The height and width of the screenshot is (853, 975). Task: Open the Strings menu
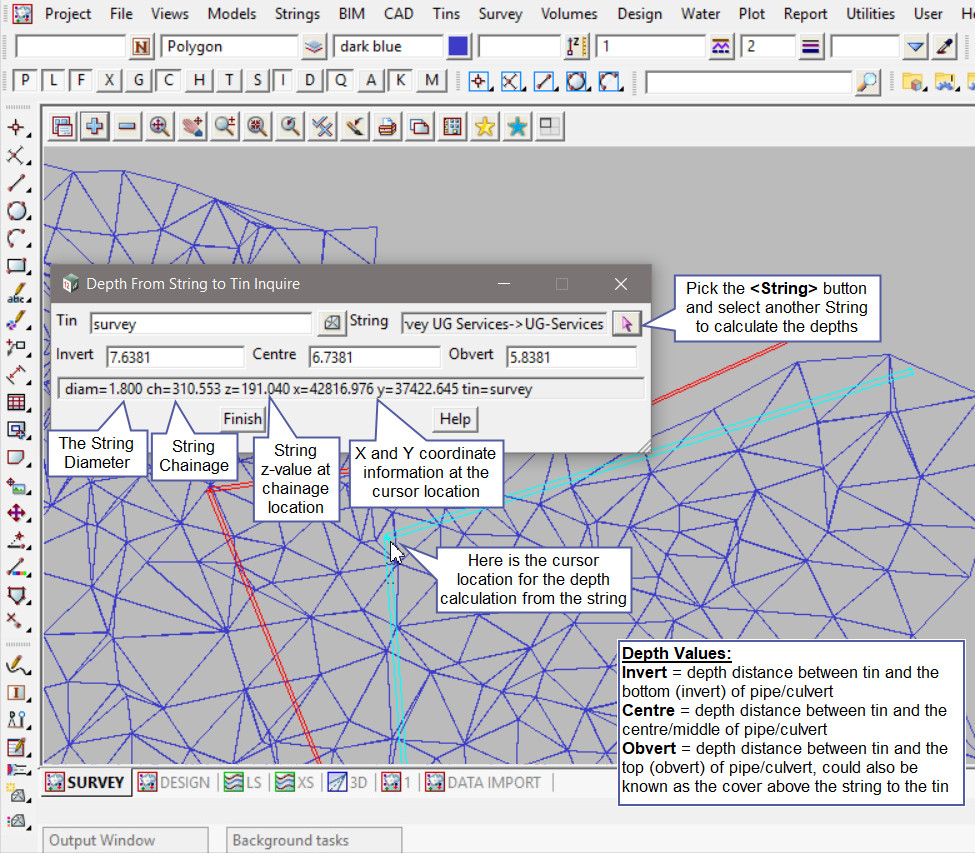(x=297, y=14)
